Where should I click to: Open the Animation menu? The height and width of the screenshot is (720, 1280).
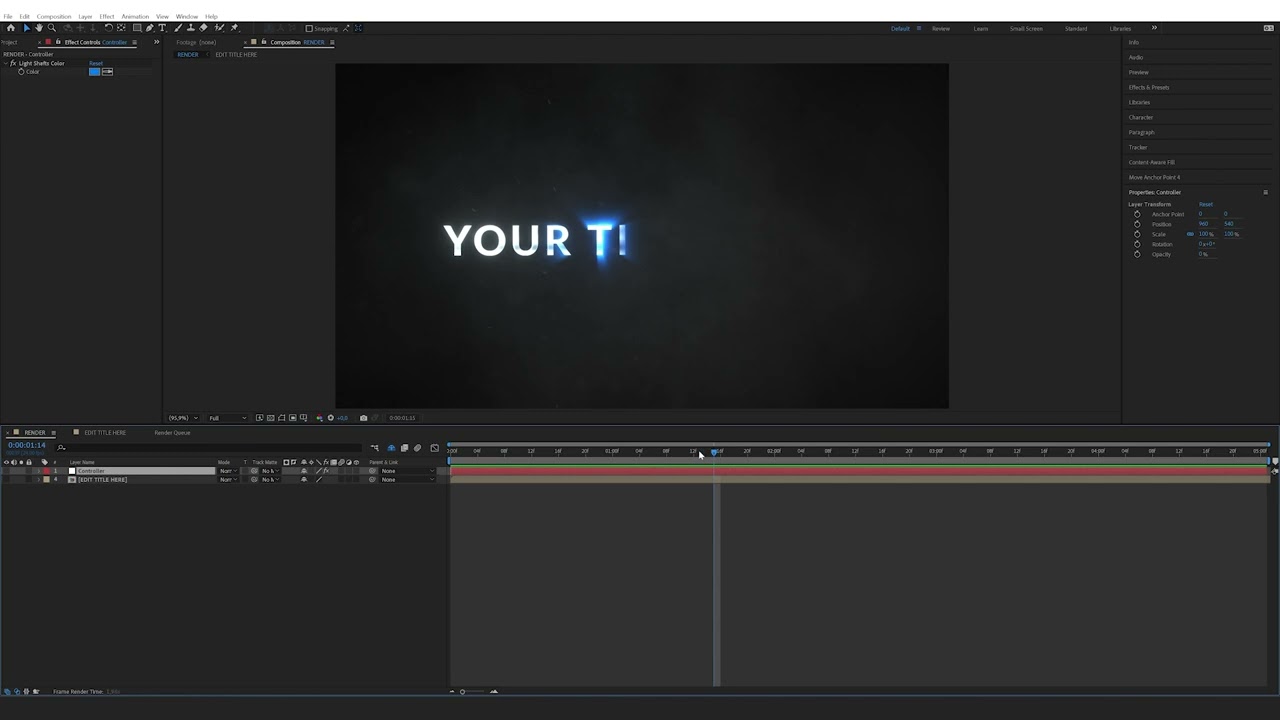tap(135, 16)
